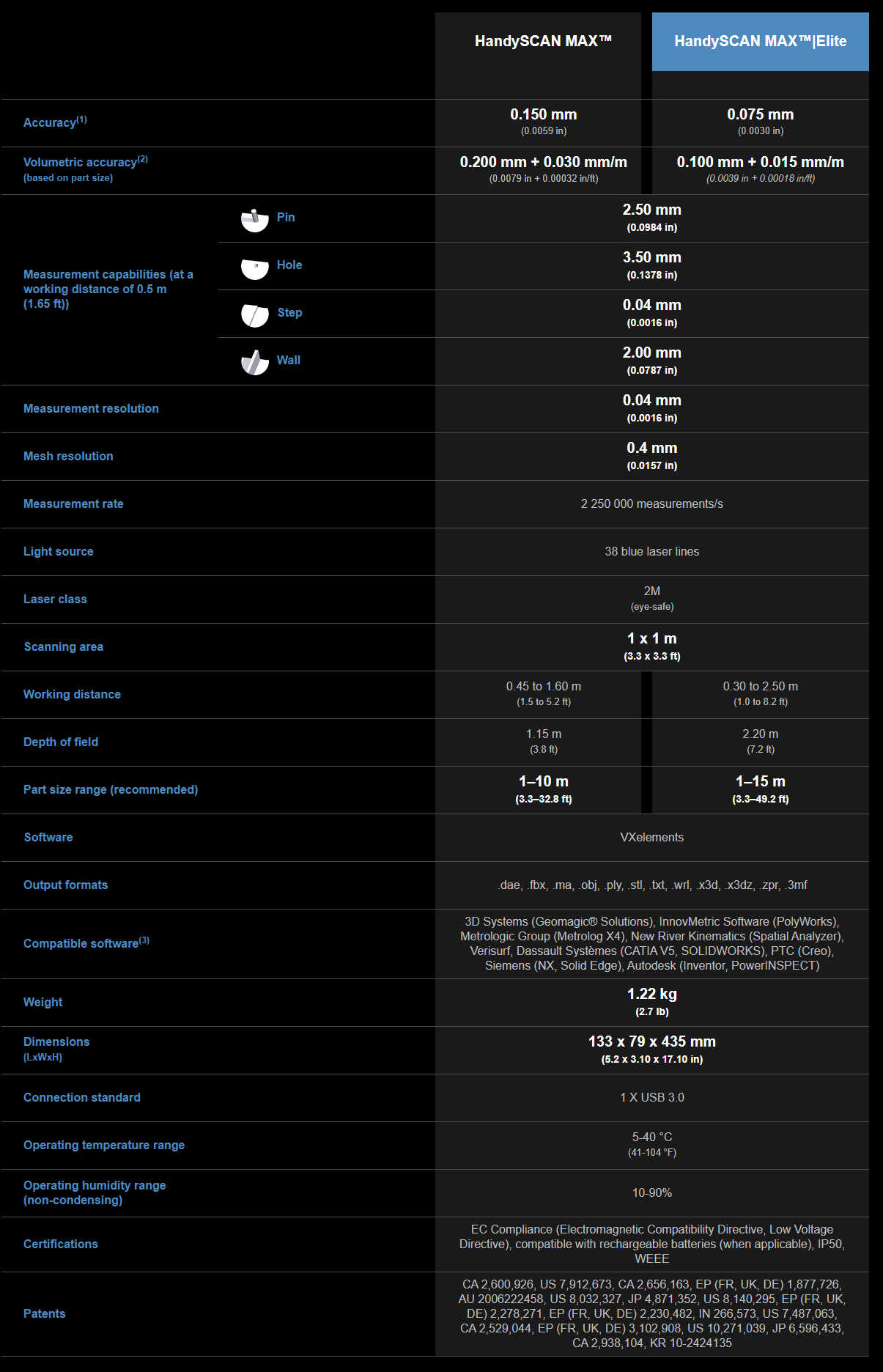This screenshot has height=1372, width=883.
Task: Select the VXelements software value
Action: 651,838
